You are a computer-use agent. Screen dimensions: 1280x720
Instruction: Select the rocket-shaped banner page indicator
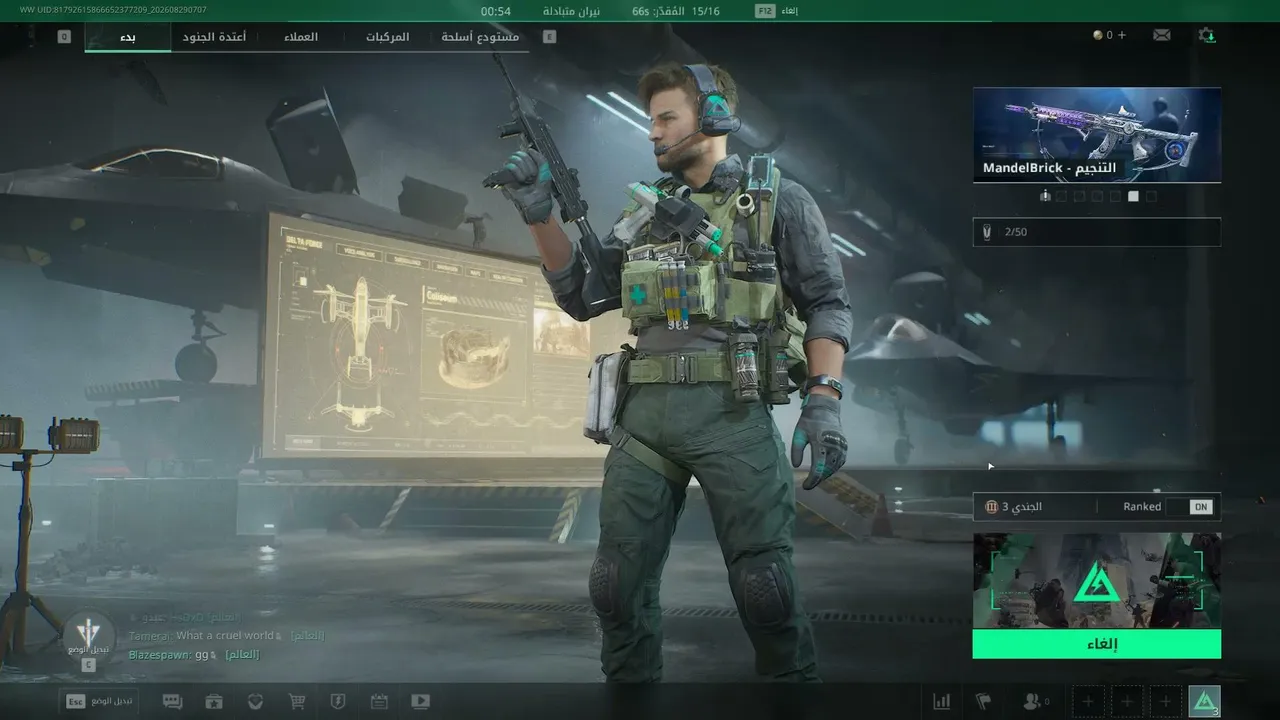pos(1045,196)
